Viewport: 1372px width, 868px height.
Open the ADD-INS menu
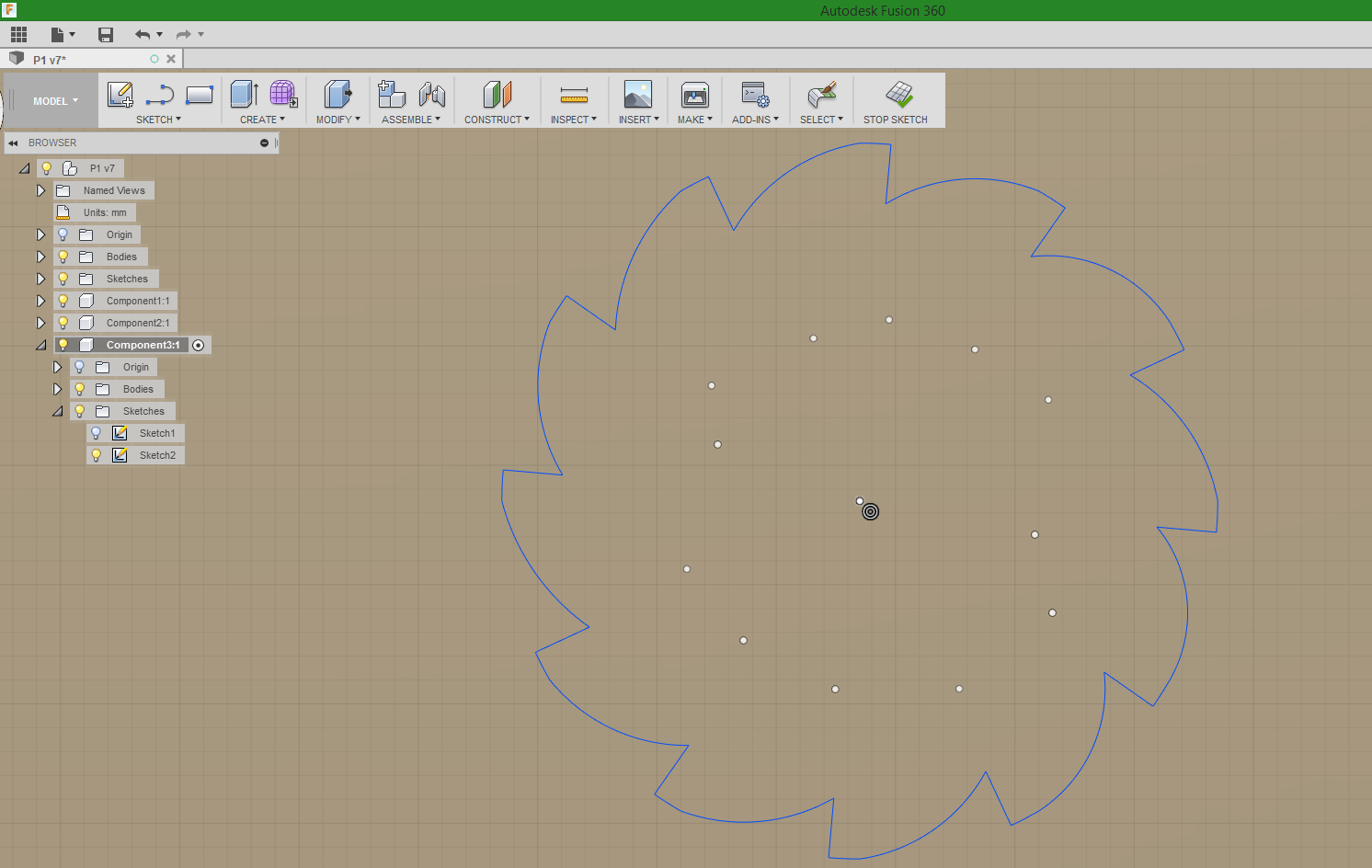coord(755,120)
